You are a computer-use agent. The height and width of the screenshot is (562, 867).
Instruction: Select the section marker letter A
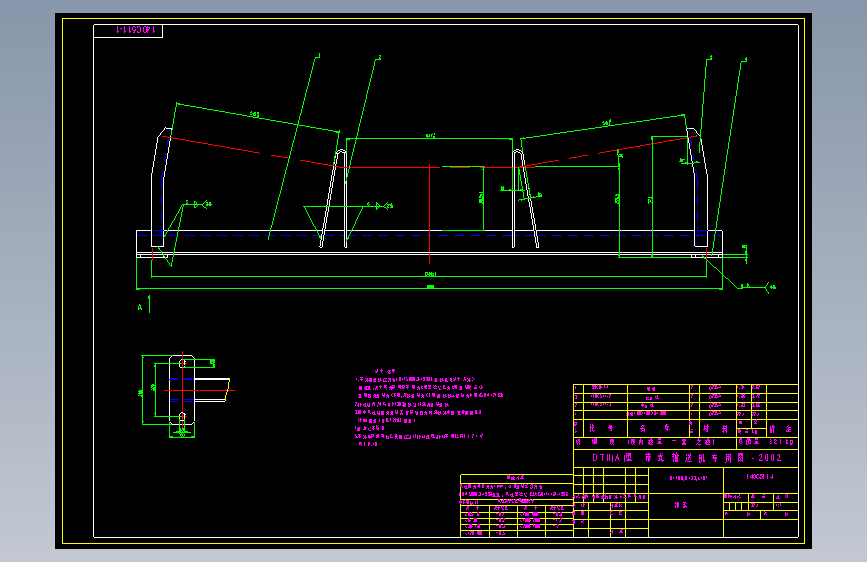140,307
